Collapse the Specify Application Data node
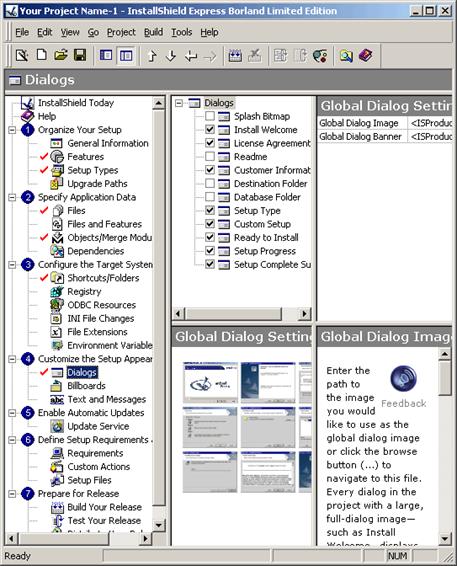The width and height of the screenshot is (457, 566). pyautogui.click(x=12, y=197)
